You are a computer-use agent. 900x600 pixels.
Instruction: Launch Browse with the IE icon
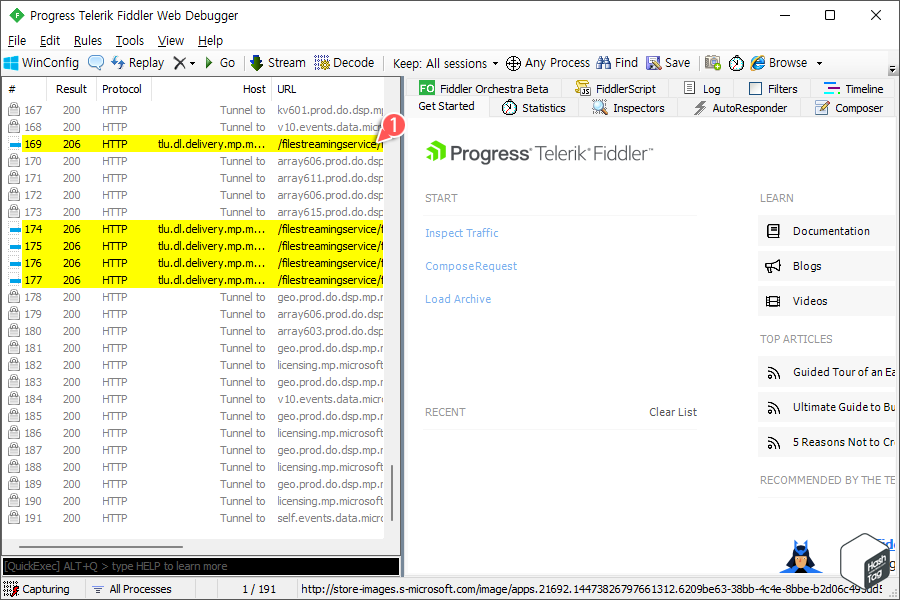tap(779, 63)
